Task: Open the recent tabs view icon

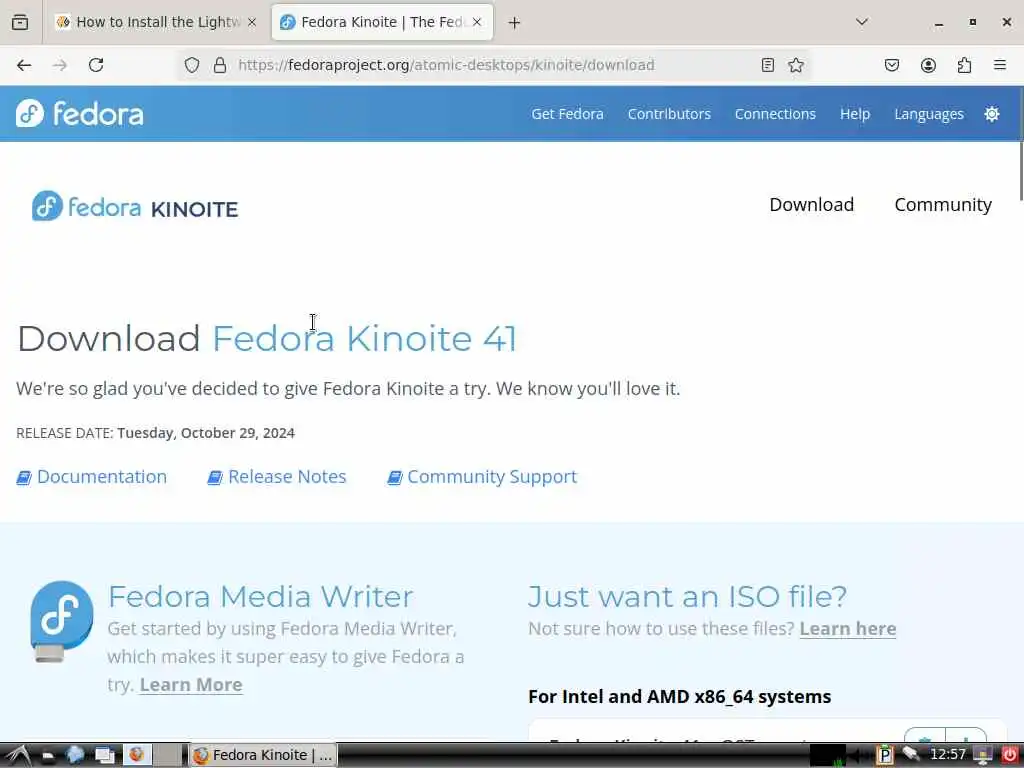Action: coord(20,22)
